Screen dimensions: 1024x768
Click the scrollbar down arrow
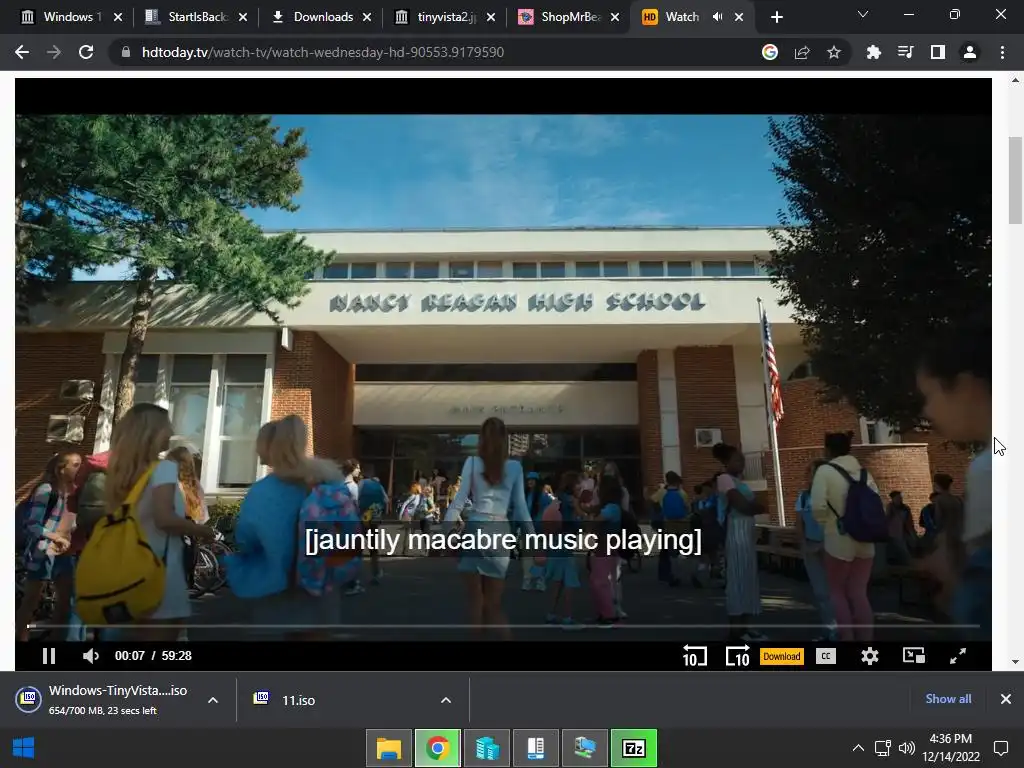pos(1016,662)
